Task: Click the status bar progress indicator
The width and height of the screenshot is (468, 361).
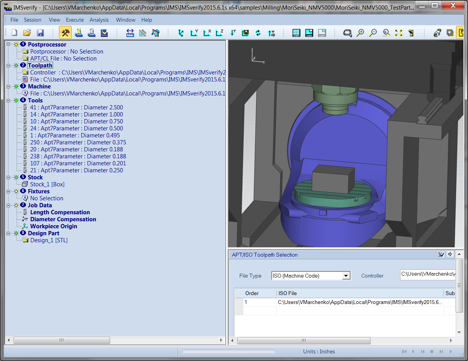Action: (228, 351)
